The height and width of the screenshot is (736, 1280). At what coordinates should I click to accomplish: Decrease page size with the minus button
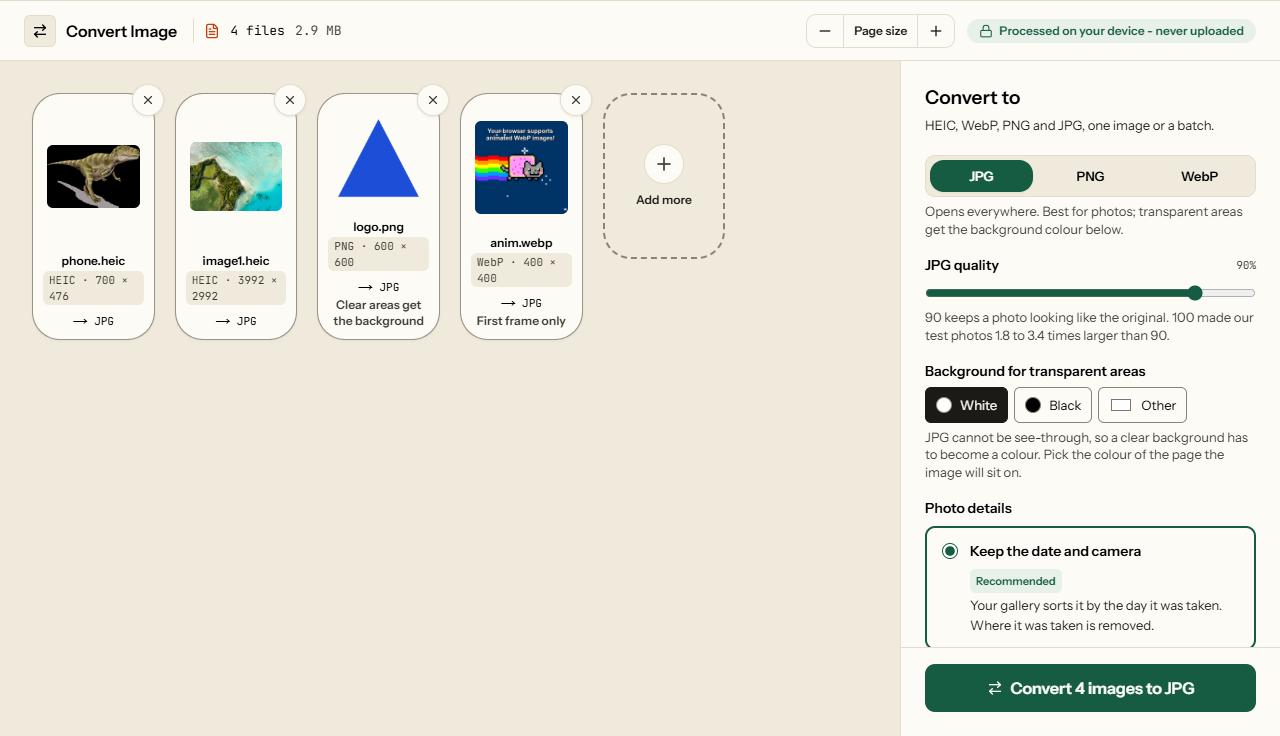pyautogui.click(x=825, y=31)
